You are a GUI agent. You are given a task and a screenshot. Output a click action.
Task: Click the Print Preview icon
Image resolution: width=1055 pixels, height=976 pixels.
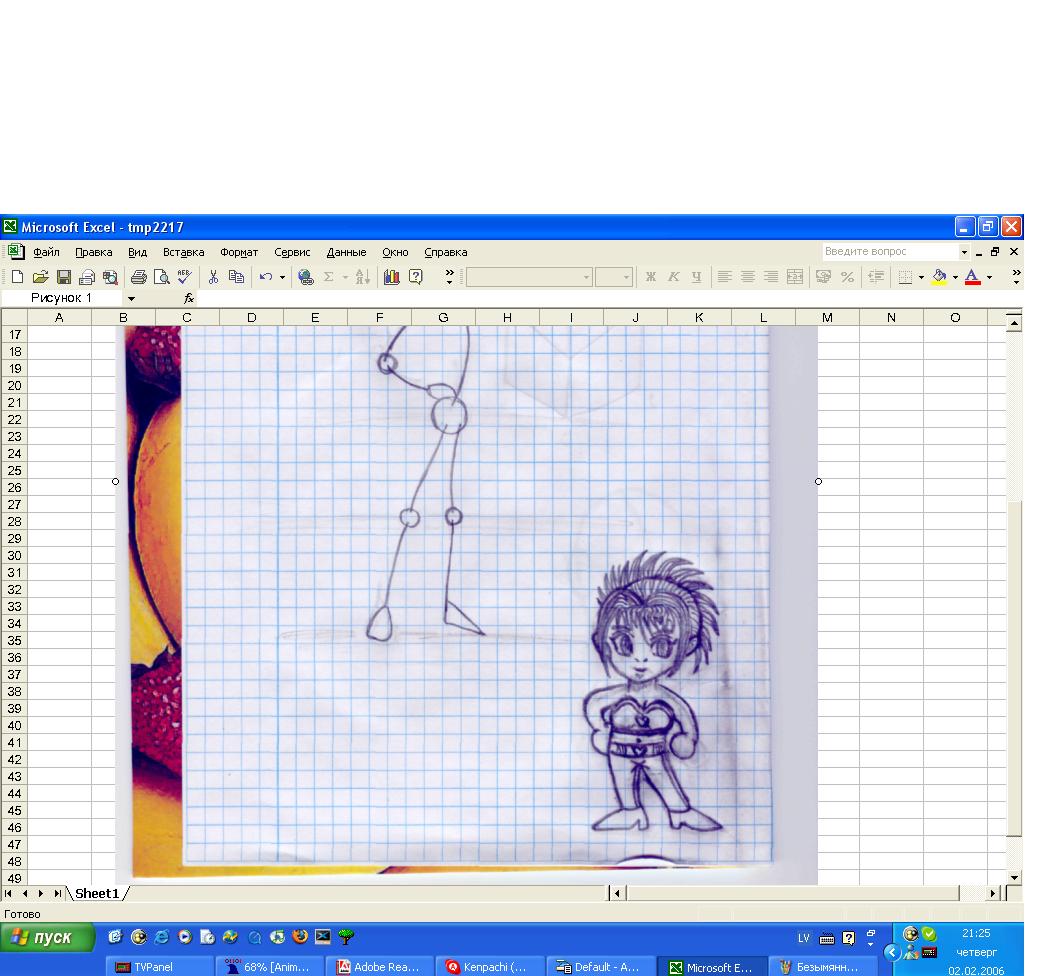point(161,277)
